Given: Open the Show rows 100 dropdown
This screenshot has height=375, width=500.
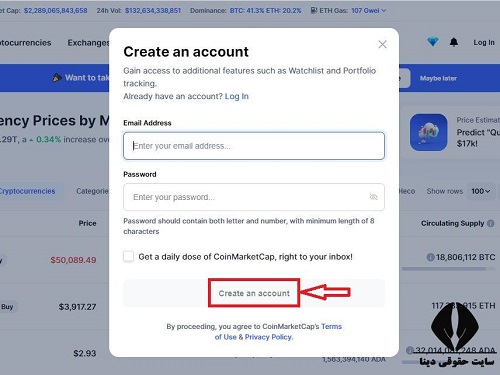Looking at the screenshot, I should coord(480,191).
